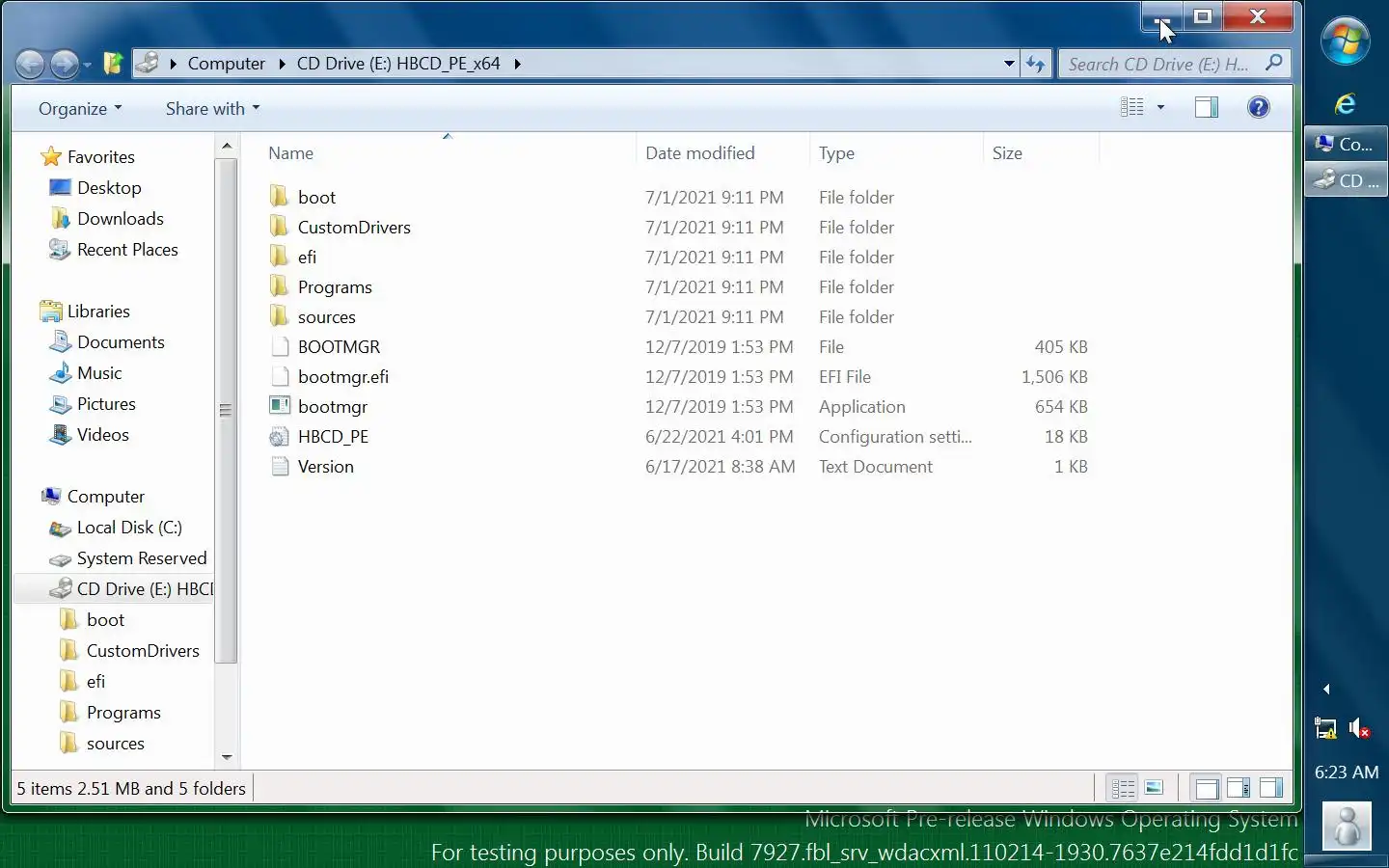Sort by the Size column header

pyautogui.click(x=1041, y=152)
